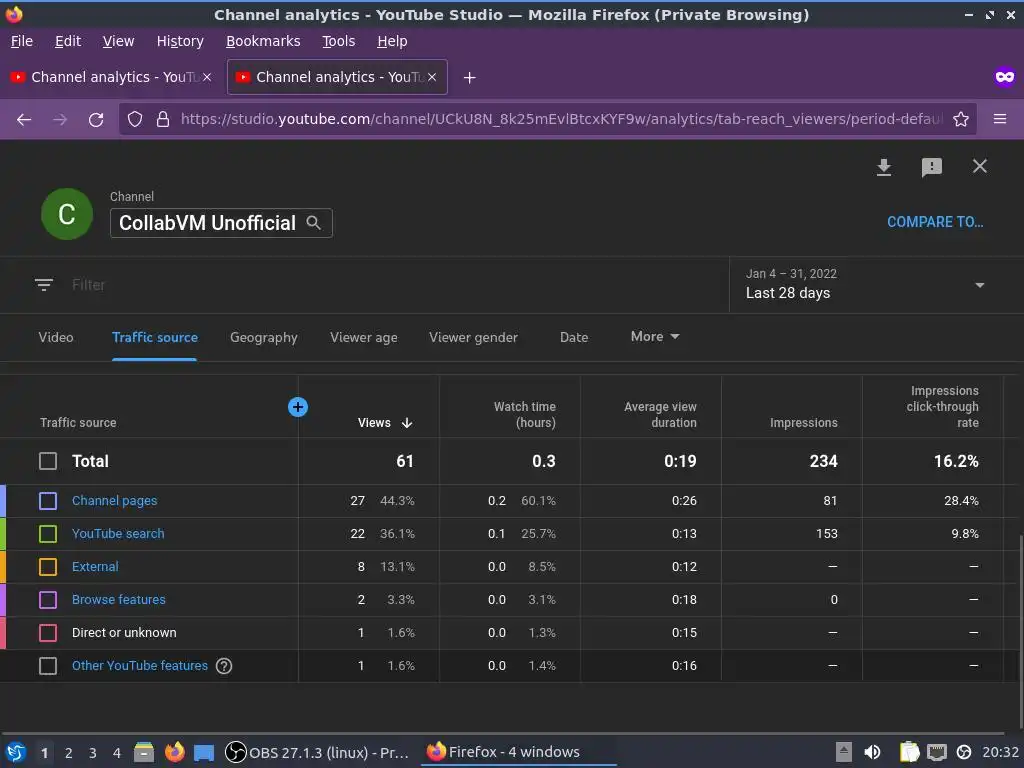The image size is (1024, 768).
Task: Open the filter list icon
Action: [44, 285]
